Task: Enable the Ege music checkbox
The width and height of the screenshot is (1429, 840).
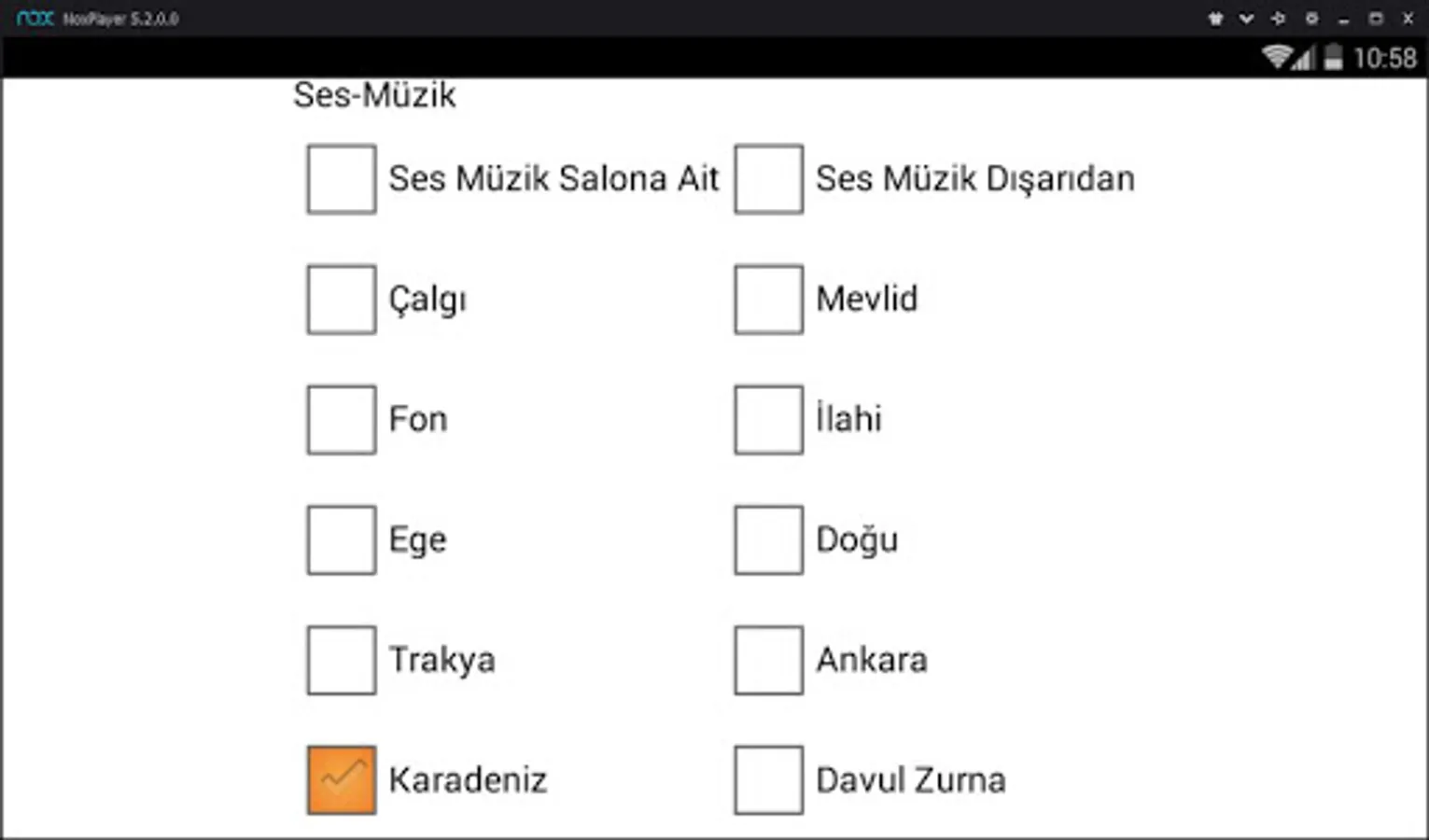Action: [342, 540]
